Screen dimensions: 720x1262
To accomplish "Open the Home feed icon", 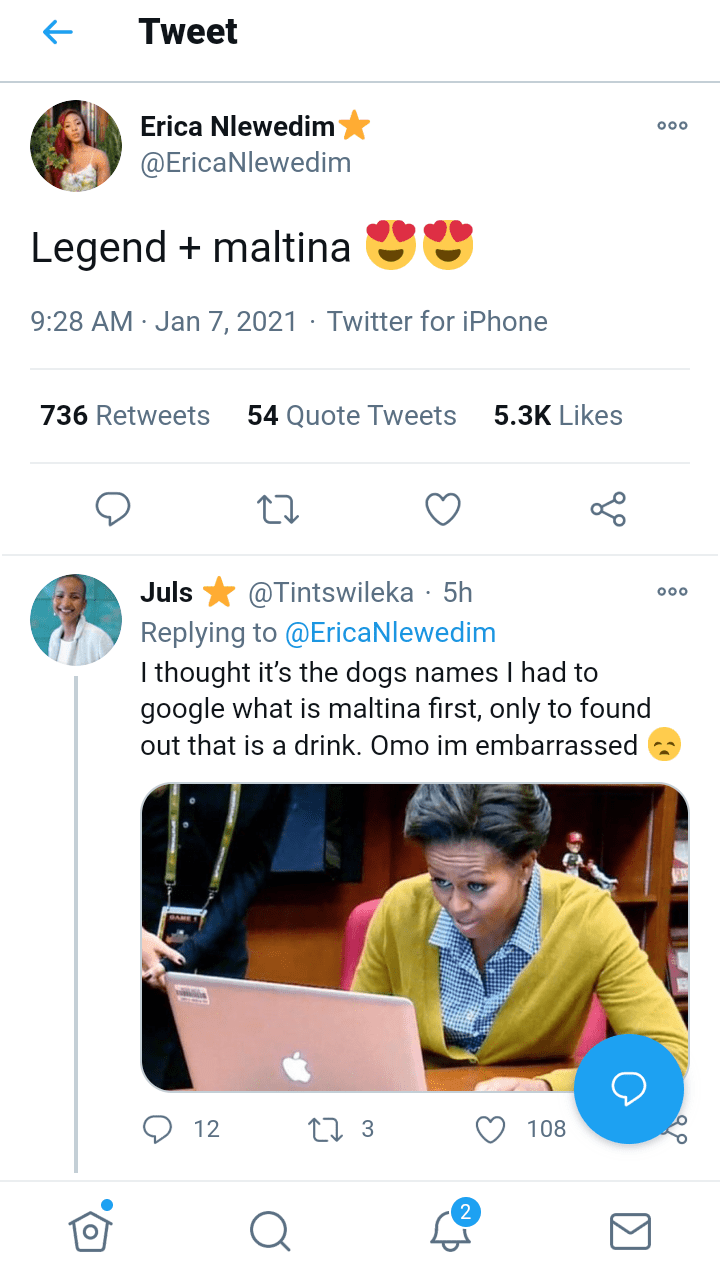I will click(90, 1231).
